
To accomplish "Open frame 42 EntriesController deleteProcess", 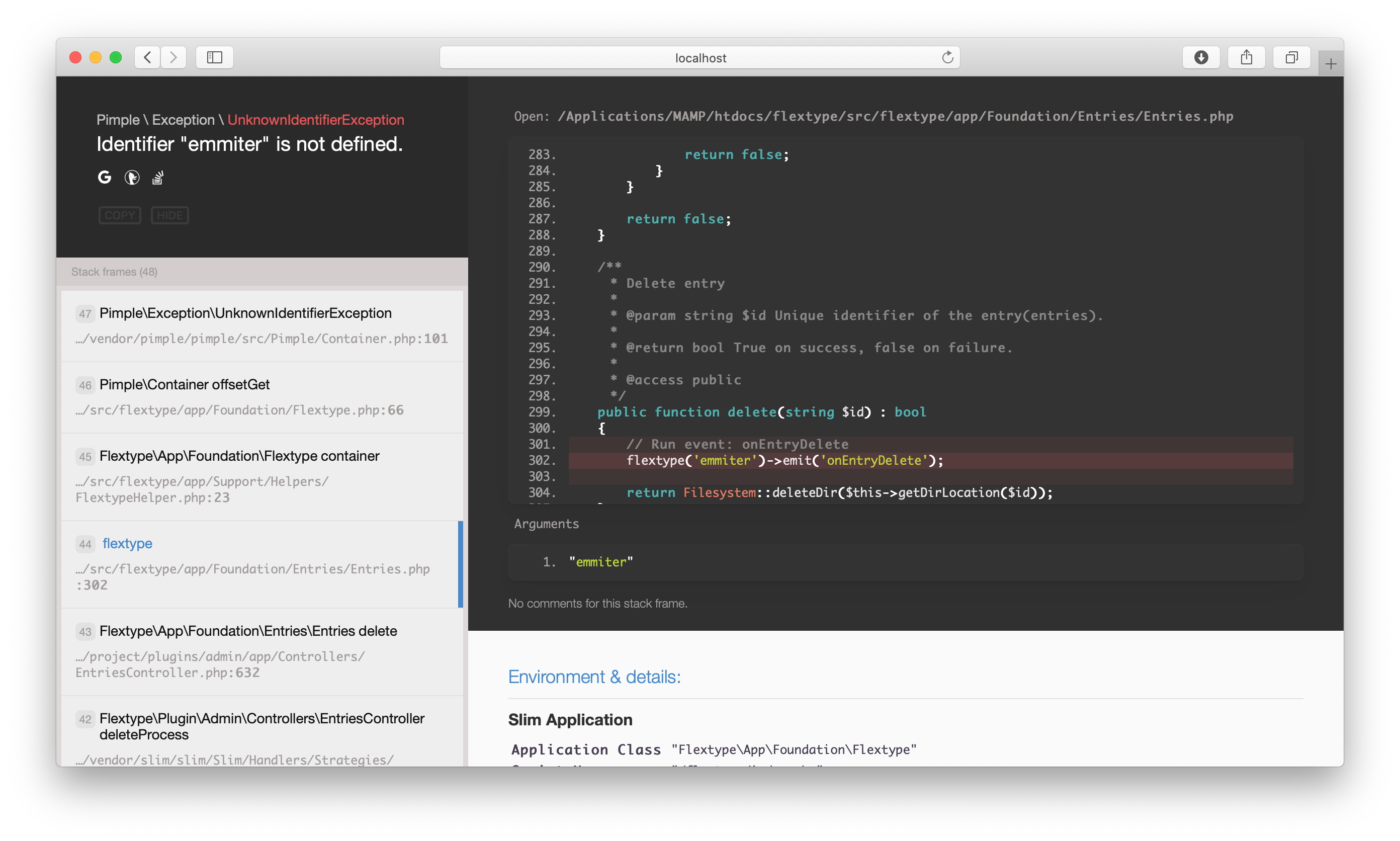I will pyautogui.click(x=262, y=726).
